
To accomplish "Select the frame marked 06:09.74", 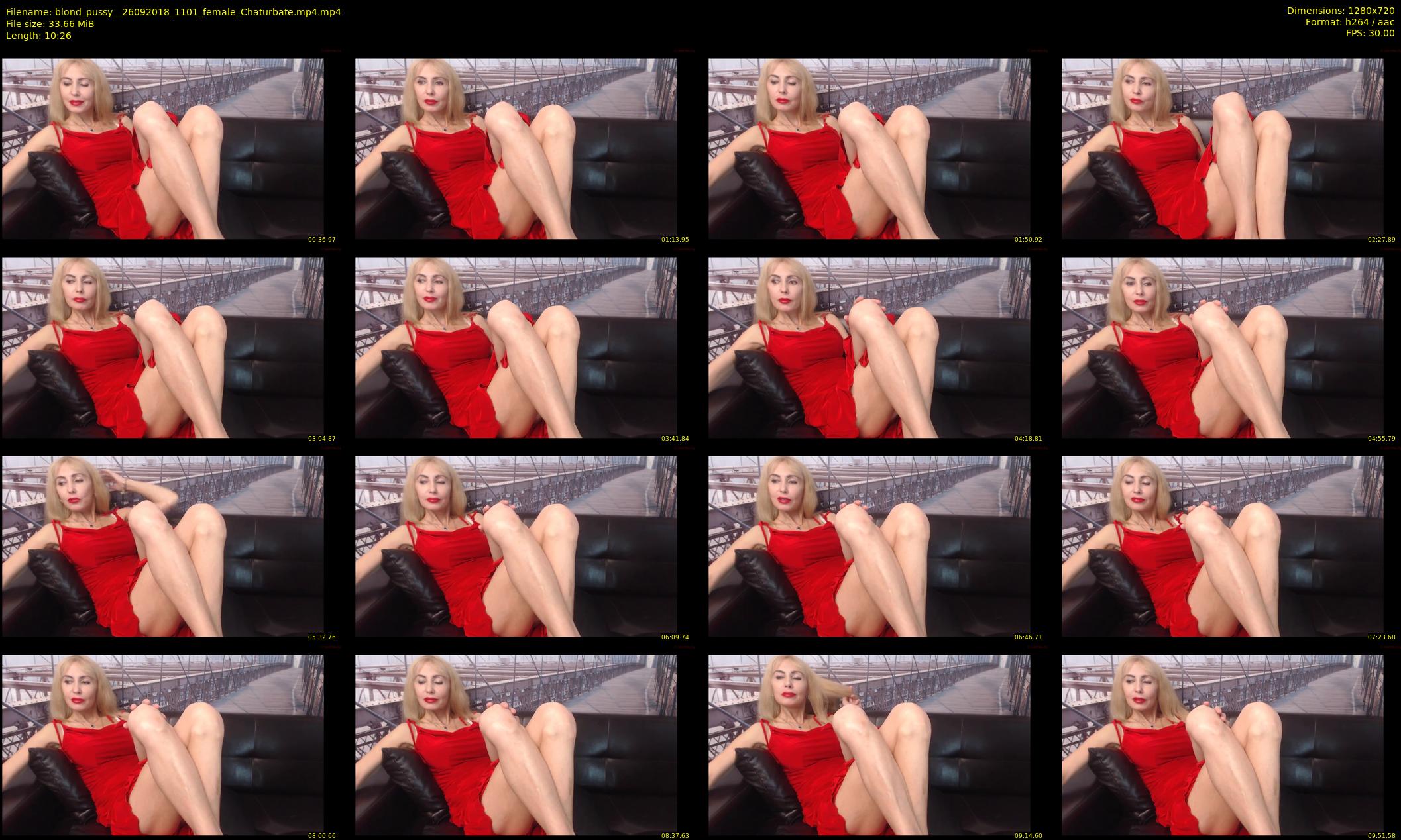I will point(516,546).
